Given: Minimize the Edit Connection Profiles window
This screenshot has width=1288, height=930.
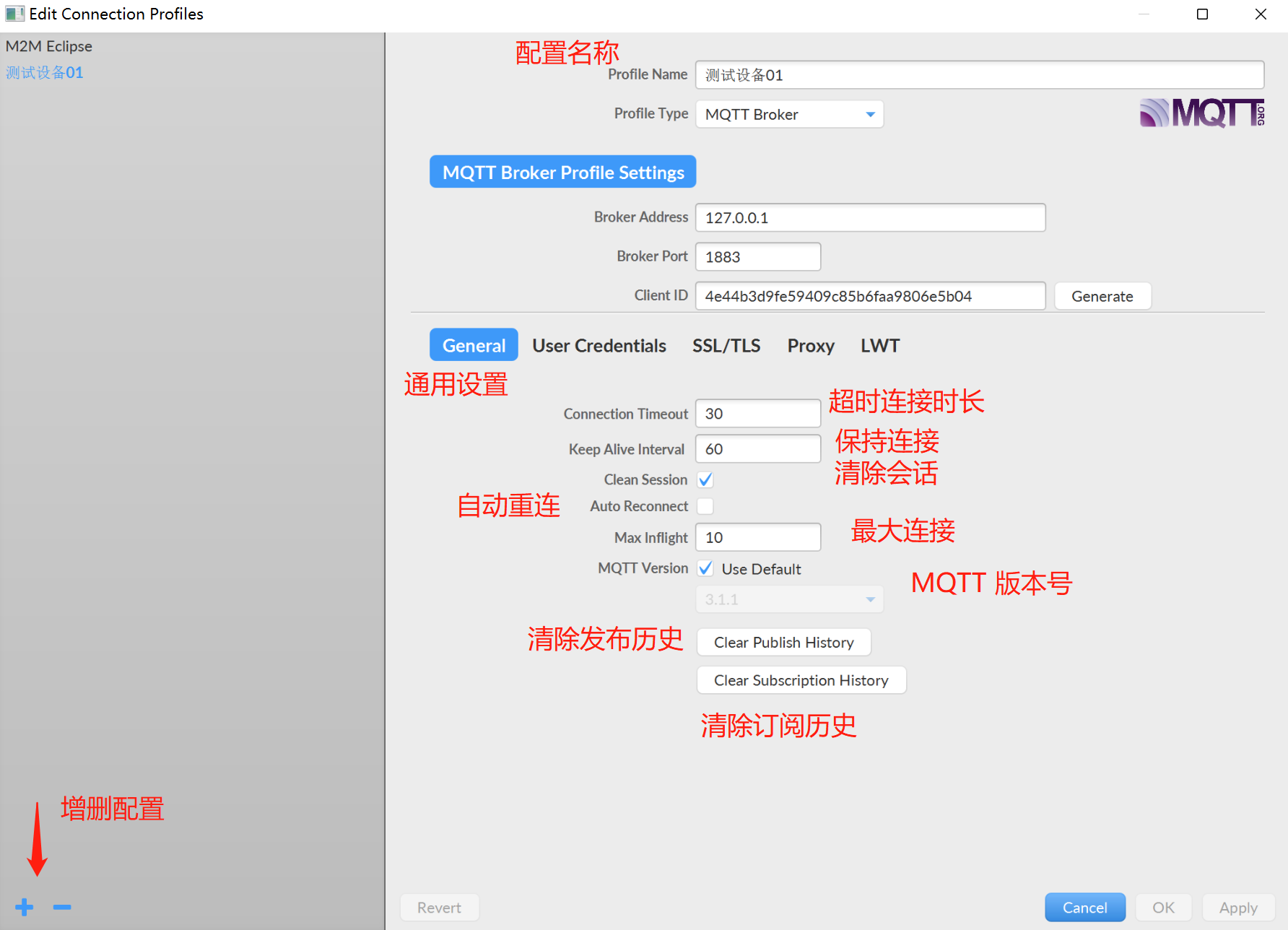Looking at the screenshot, I should 1144,14.
